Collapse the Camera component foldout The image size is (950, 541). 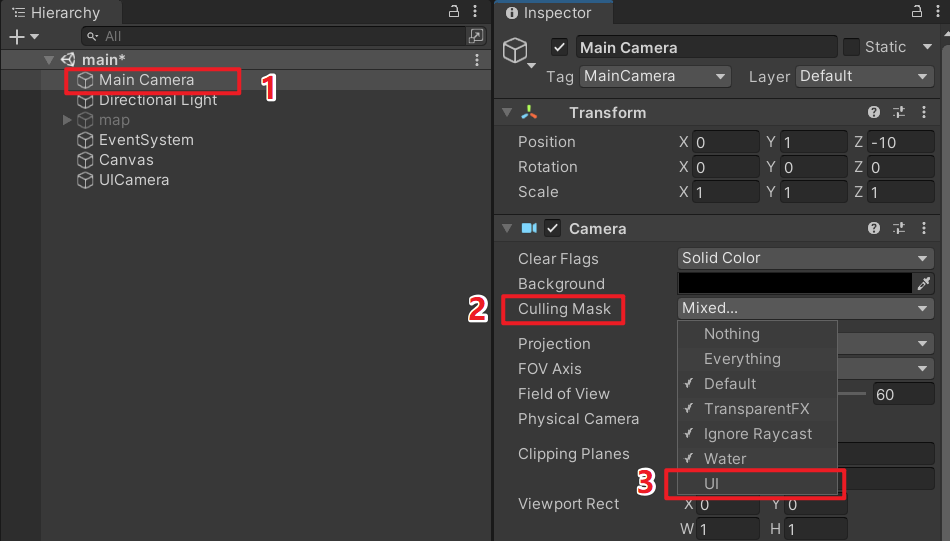tap(507, 228)
